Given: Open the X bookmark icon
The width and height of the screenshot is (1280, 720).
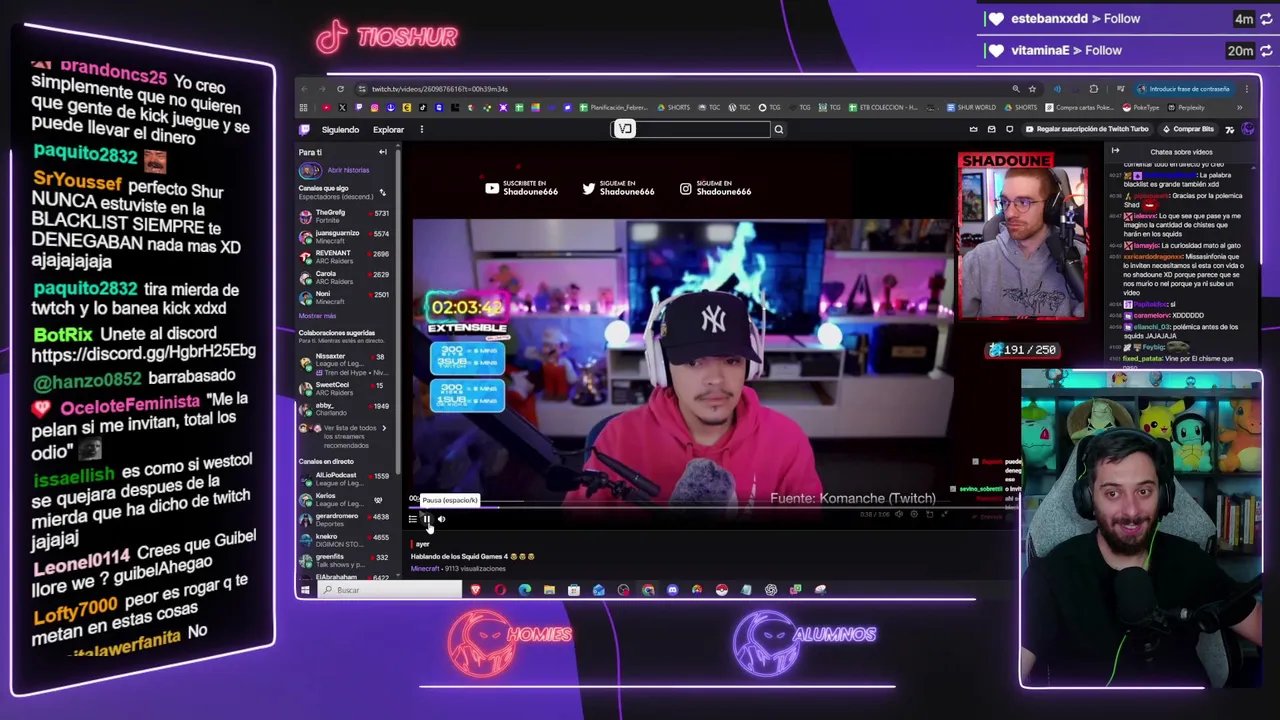Looking at the screenshot, I should (342, 107).
